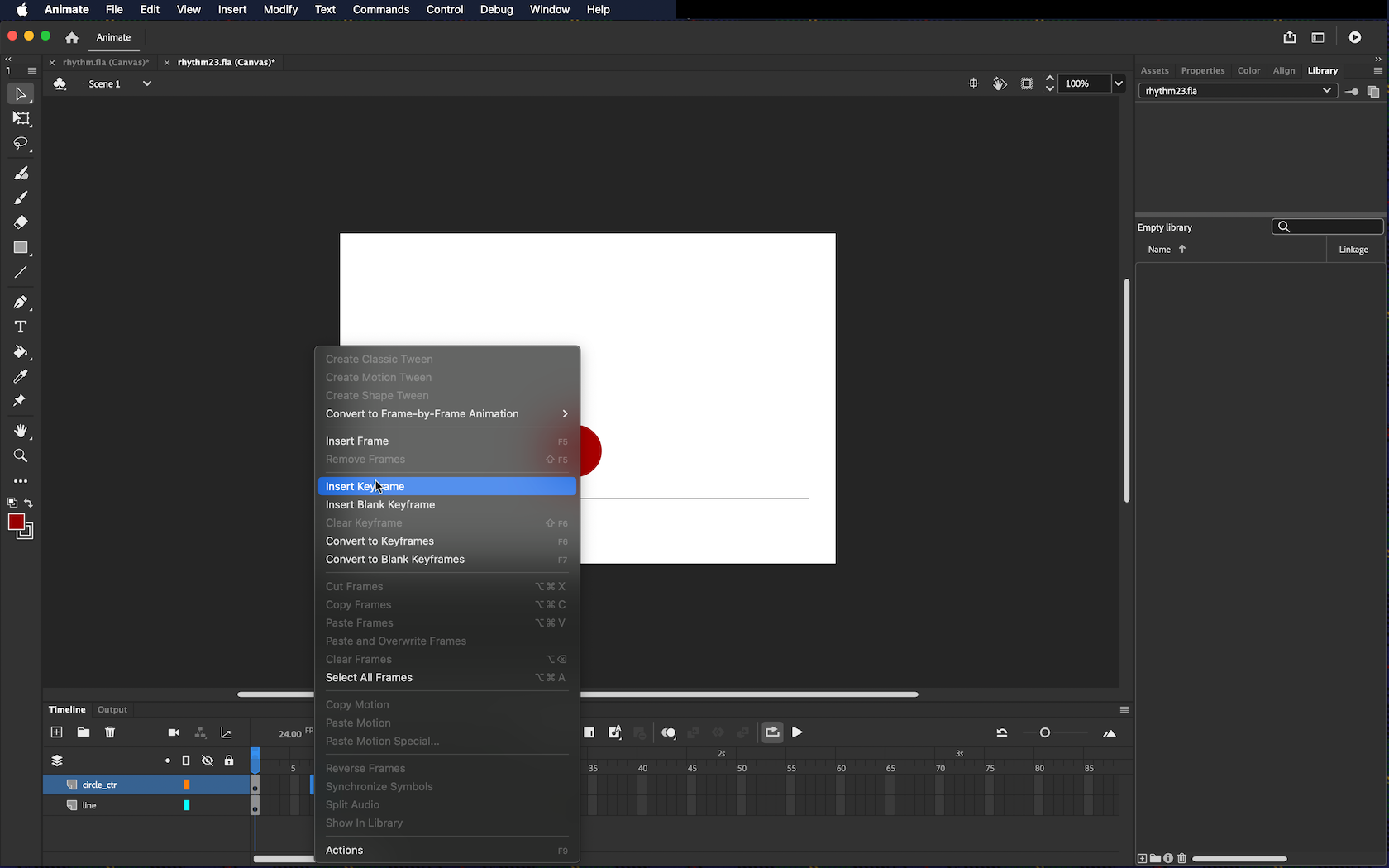Click the red fill color swatch
The height and width of the screenshot is (868, 1389).
click(16, 522)
